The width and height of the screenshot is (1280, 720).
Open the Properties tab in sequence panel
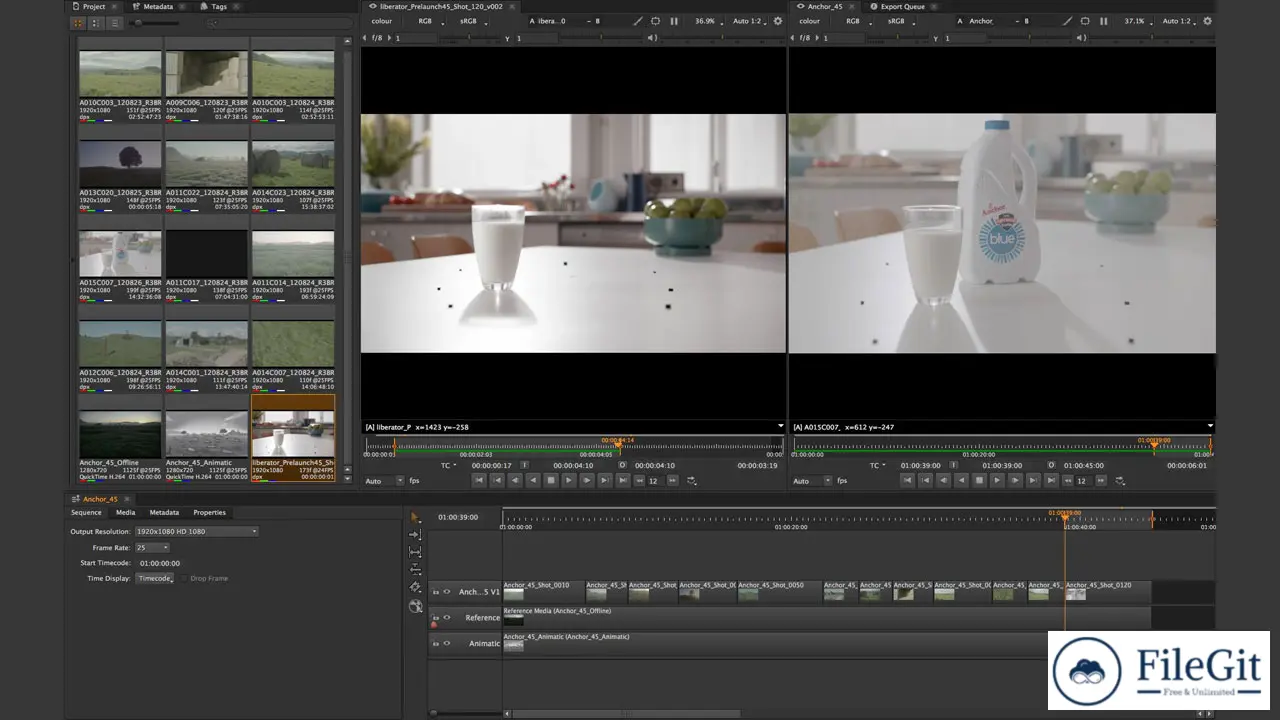(x=209, y=512)
